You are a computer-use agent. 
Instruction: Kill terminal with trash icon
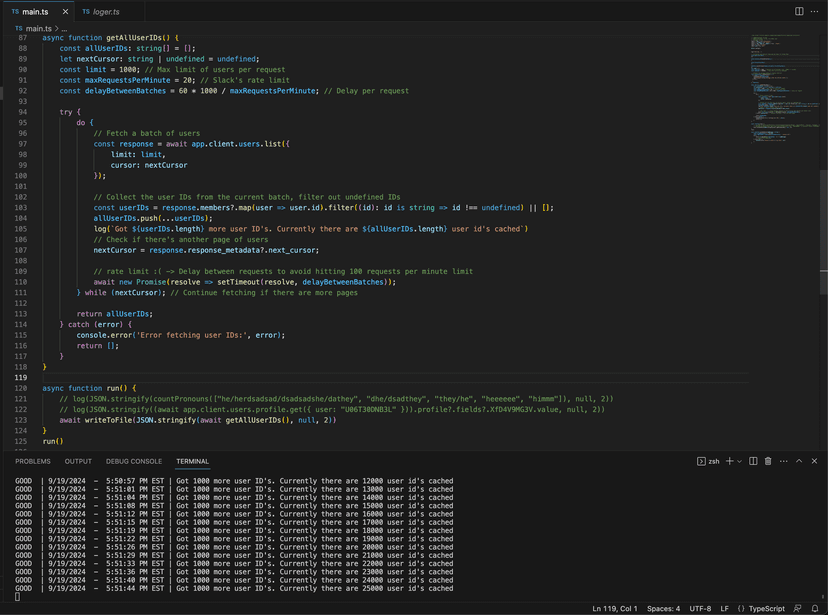(768, 461)
